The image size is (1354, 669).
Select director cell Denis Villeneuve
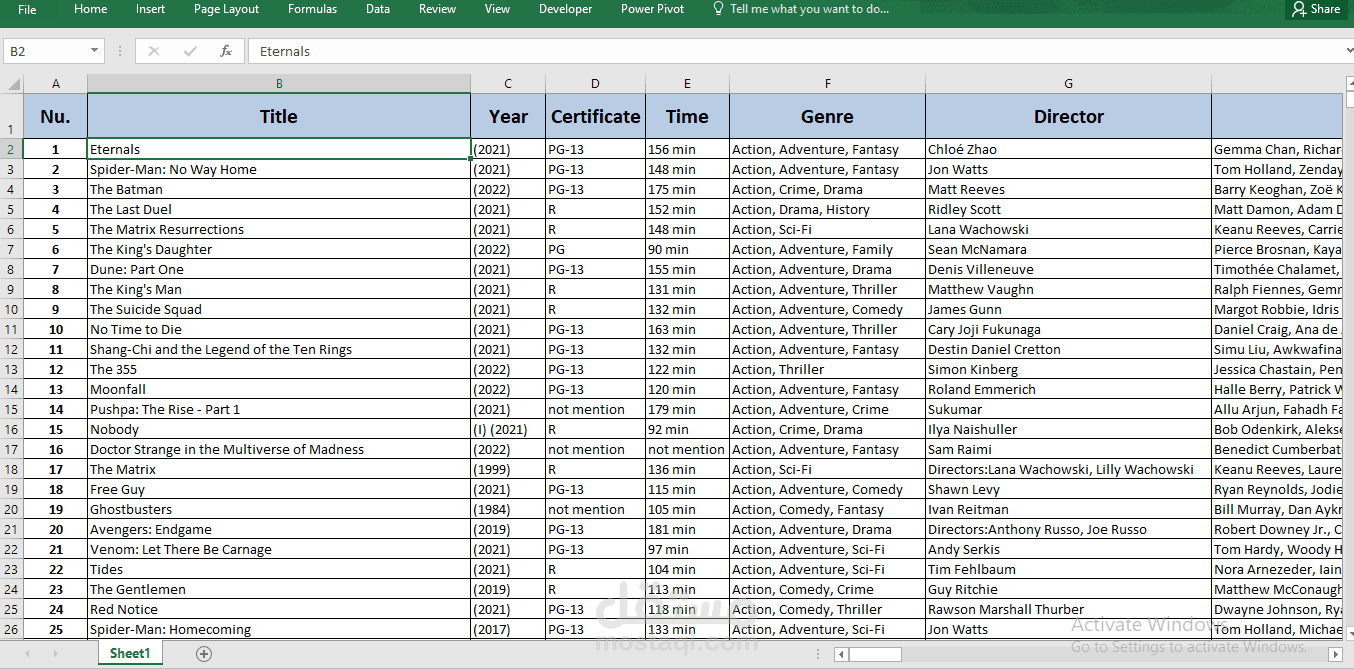pyautogui.click(x=1068, y=269)
